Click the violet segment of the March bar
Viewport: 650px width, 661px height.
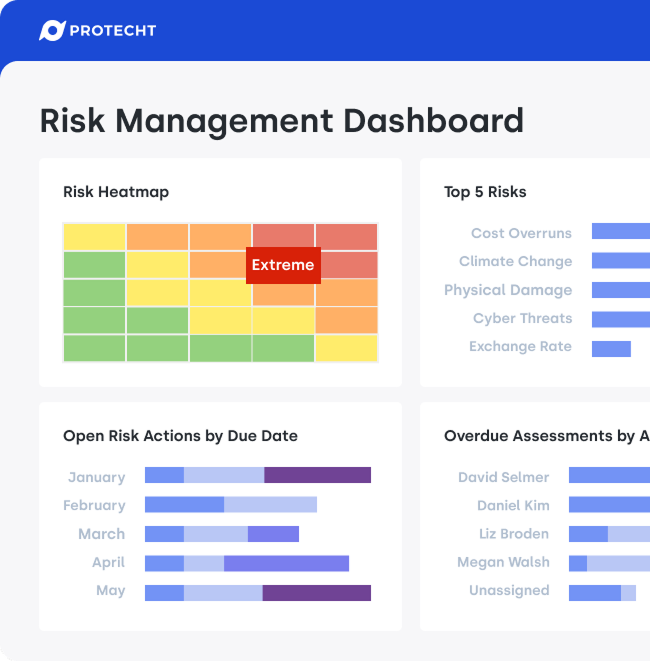click(x=273, y=534)
